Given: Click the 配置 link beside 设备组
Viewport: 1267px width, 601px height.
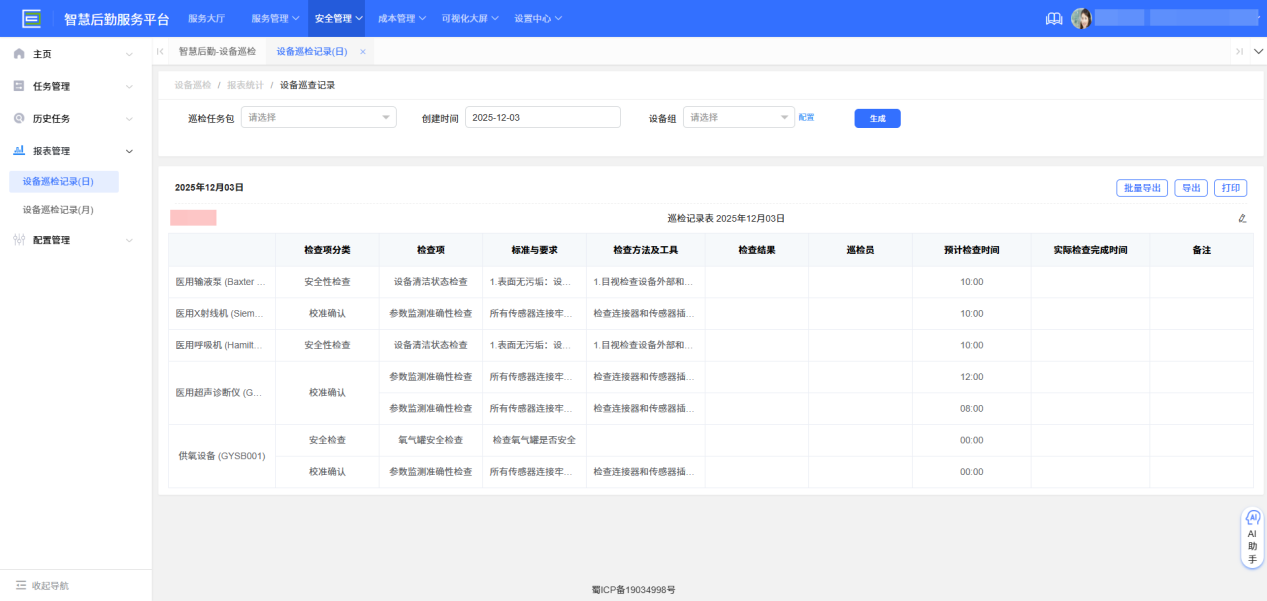Looking at the screenshot, I should (806, 118).
